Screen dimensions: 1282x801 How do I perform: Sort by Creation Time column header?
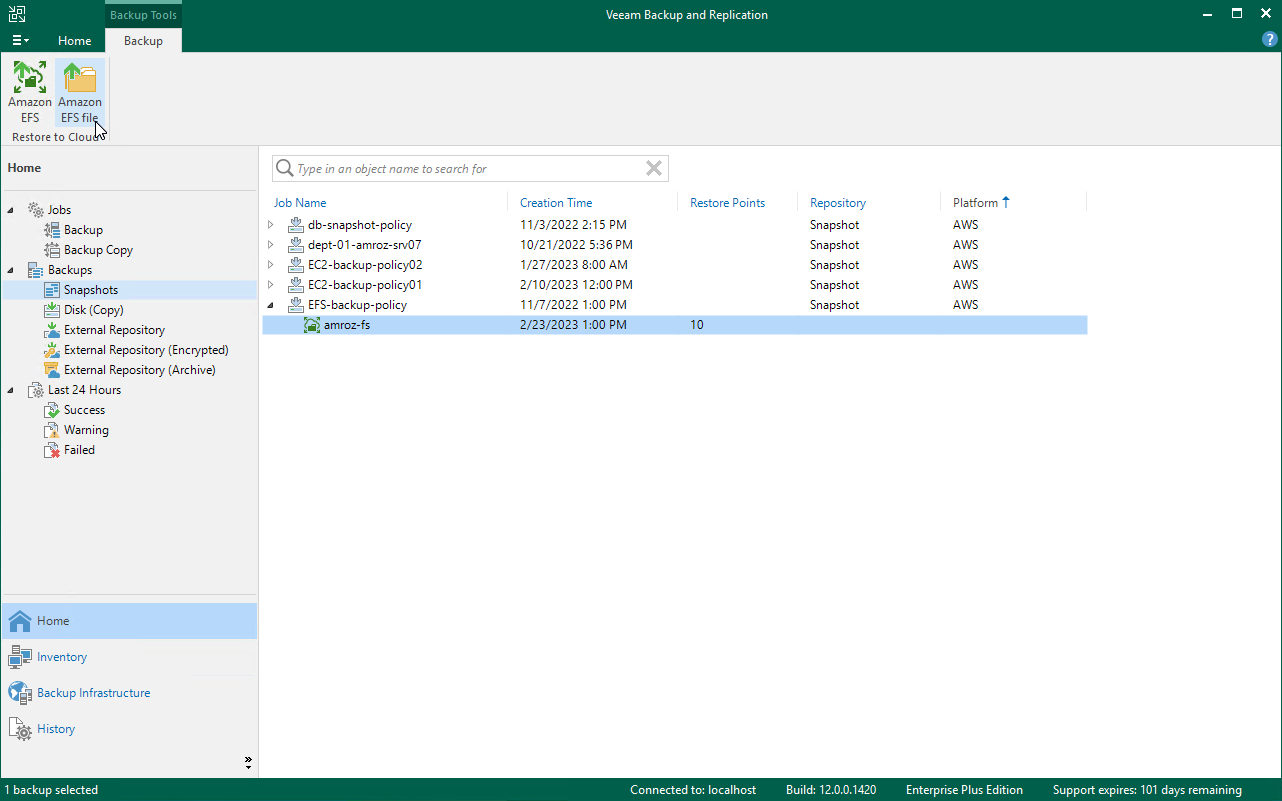pos(556,203)
